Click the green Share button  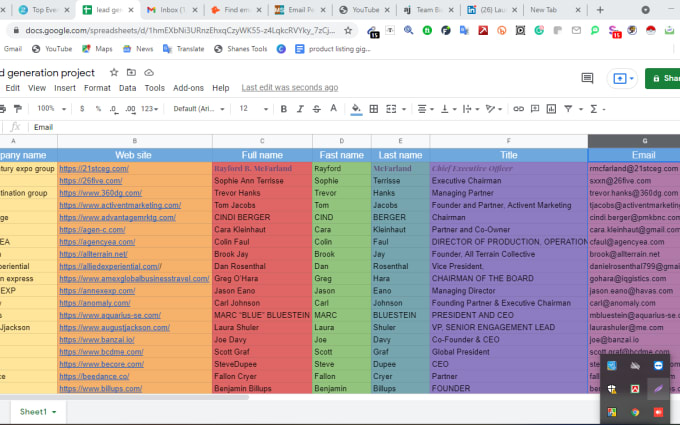pos(663,78)
